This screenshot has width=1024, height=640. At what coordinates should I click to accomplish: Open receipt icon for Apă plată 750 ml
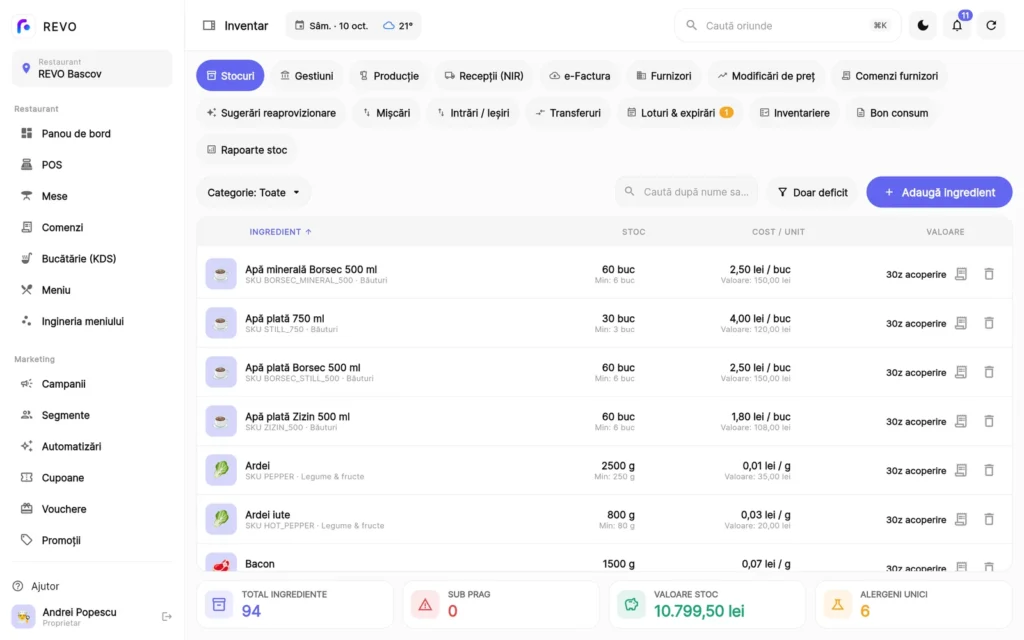click(x=961, y=323)
